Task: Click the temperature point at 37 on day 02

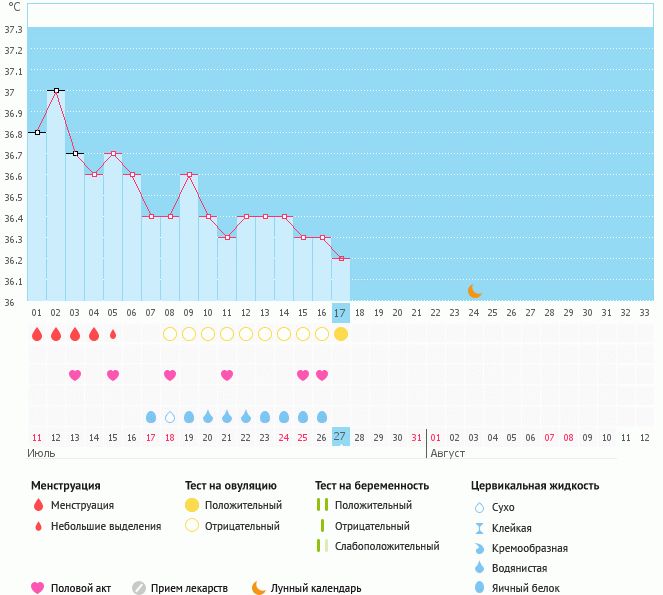Action: [56, 90]
